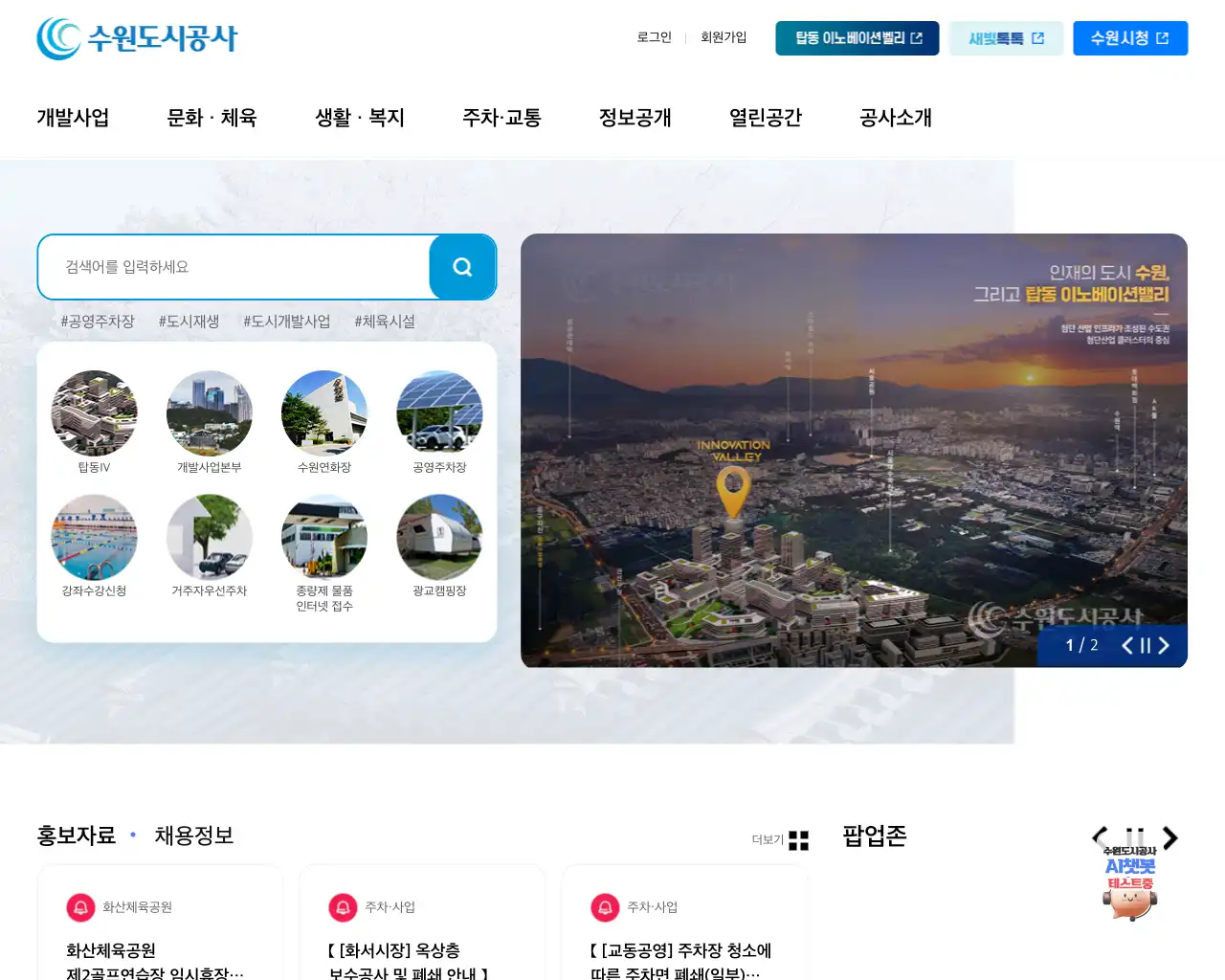Click the magnifier search button
Screen dimensions: 1225x980
coord(462,267)
